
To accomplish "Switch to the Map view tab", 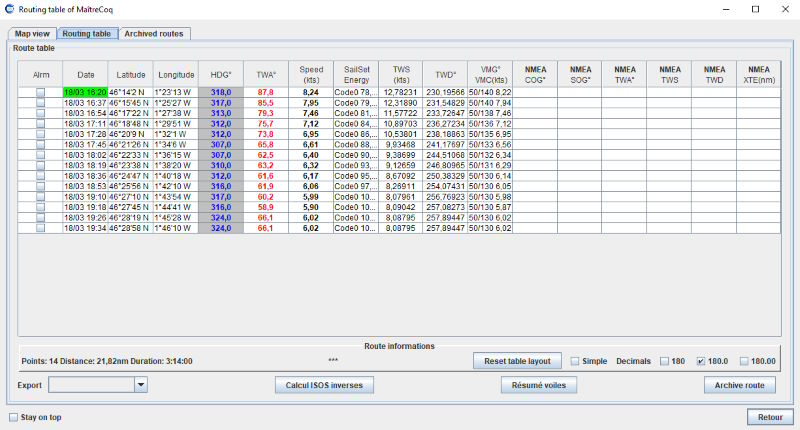I will (x=32, y=33).
